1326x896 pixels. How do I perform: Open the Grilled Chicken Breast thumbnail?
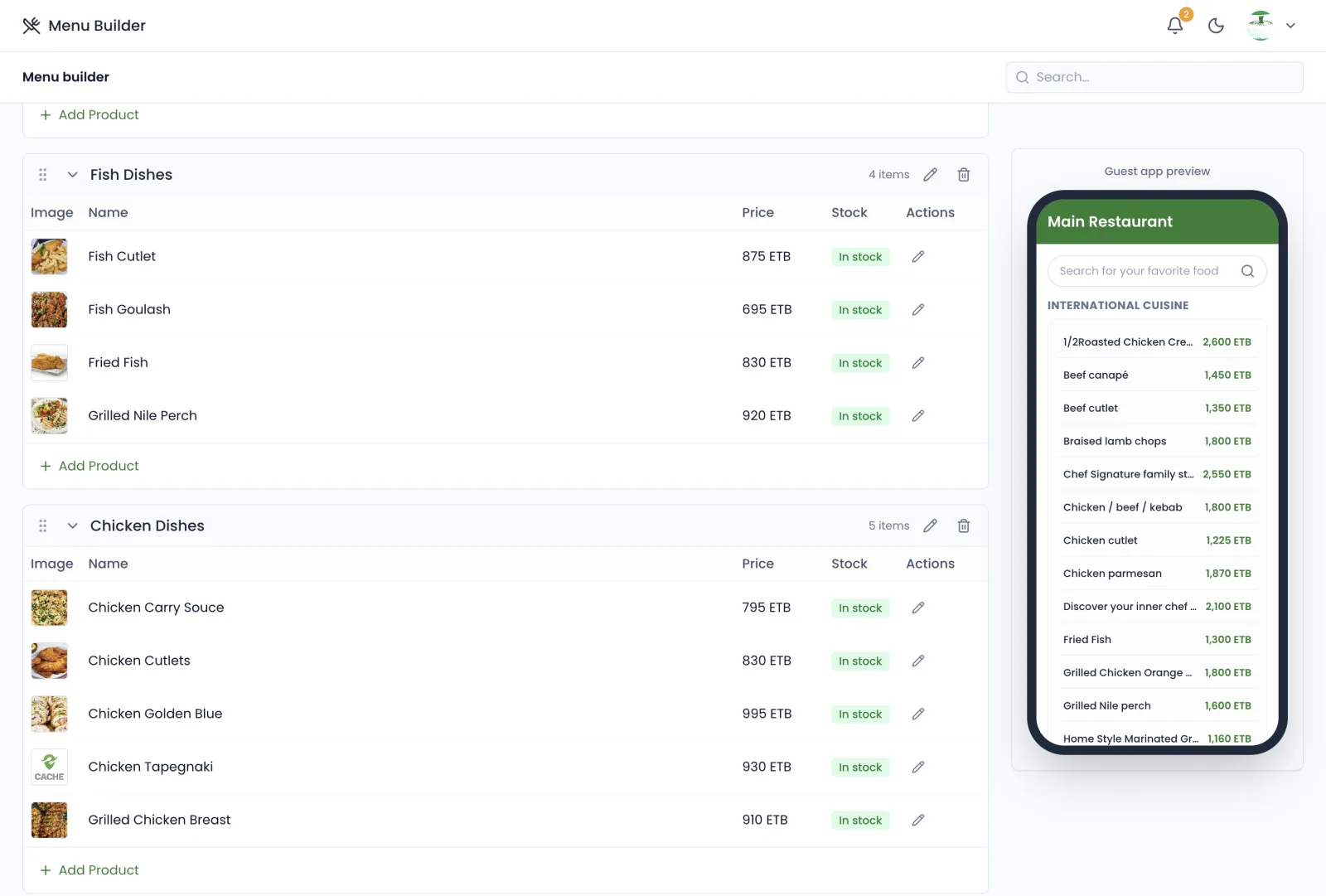point(49,821)
